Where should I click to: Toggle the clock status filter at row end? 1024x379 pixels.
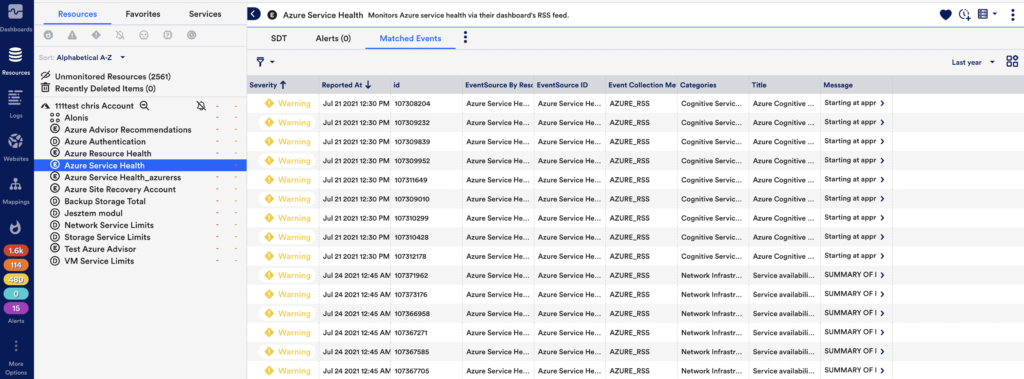tap(191, 35)
